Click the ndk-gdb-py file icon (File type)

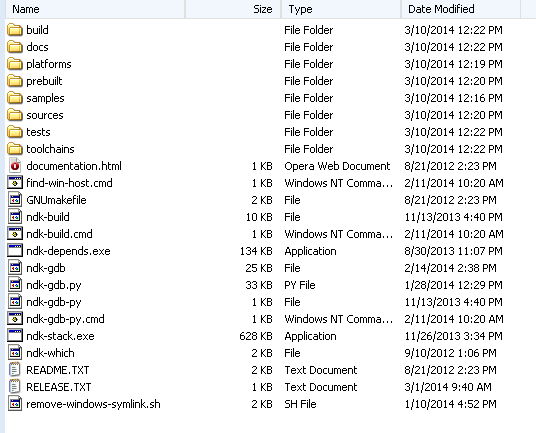pyautogui.click(x=15, y=302)
